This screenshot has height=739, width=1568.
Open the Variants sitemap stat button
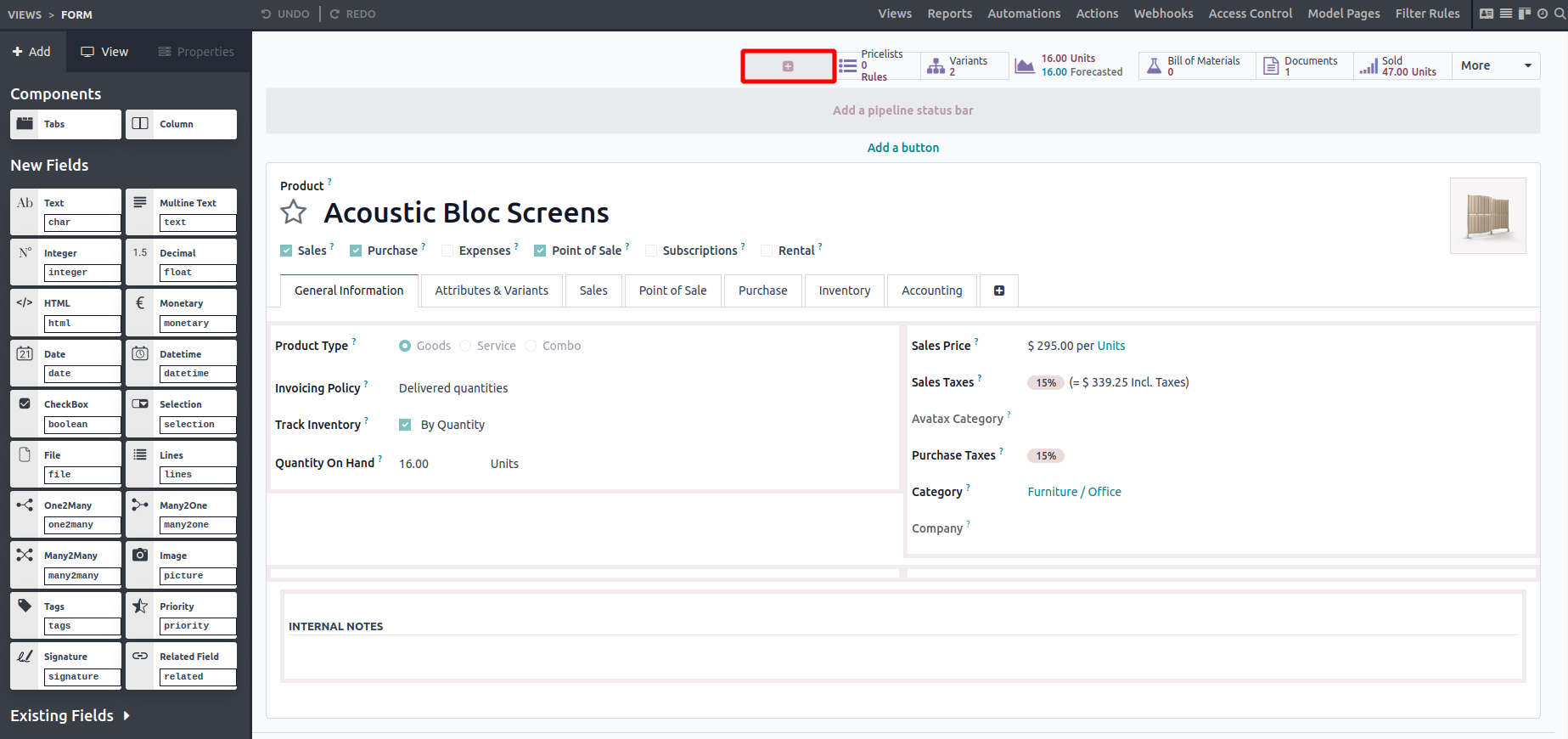964,66
